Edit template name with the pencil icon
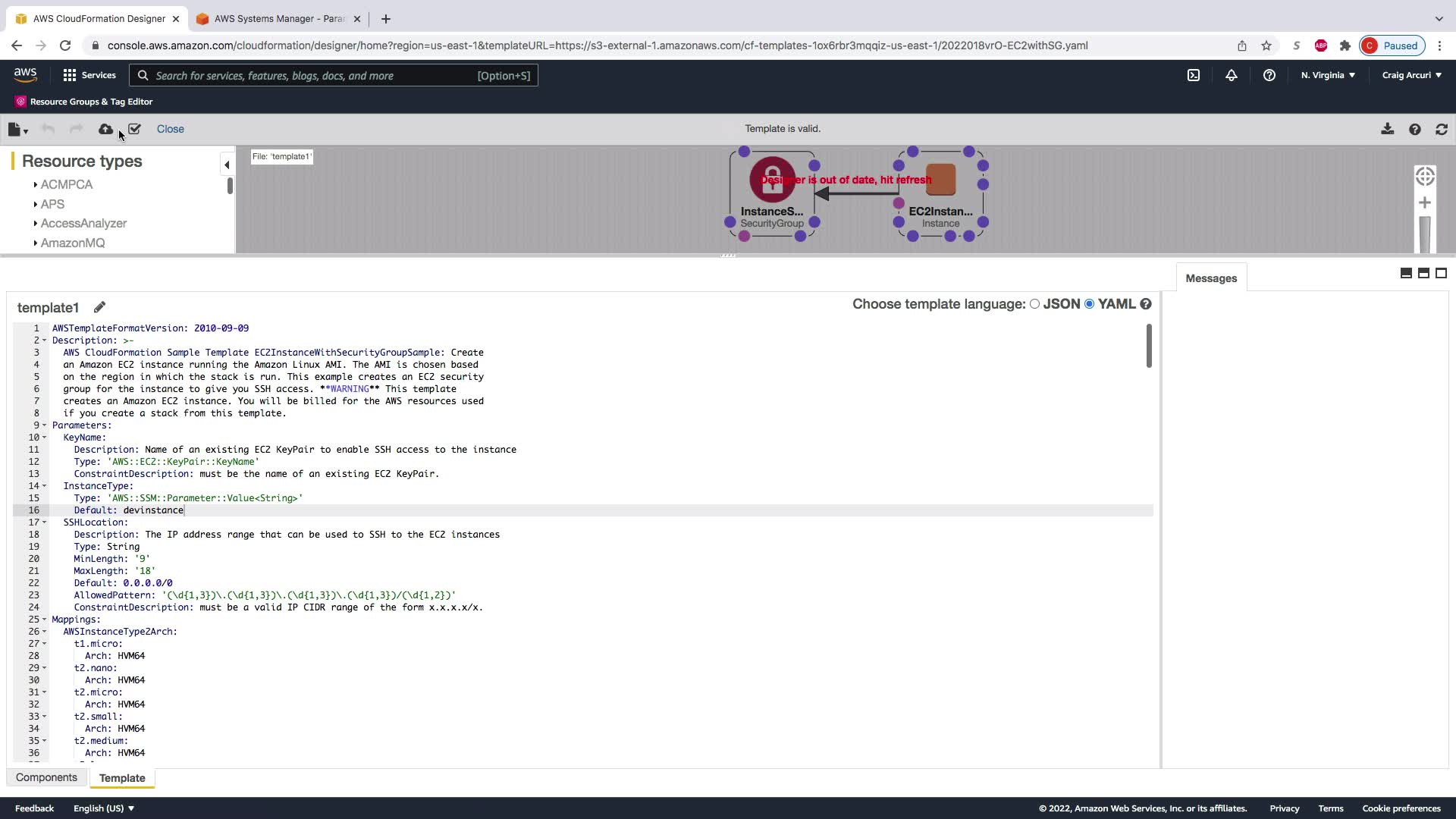This screenshot has width=1456, height=819. [x=99, y=307]
